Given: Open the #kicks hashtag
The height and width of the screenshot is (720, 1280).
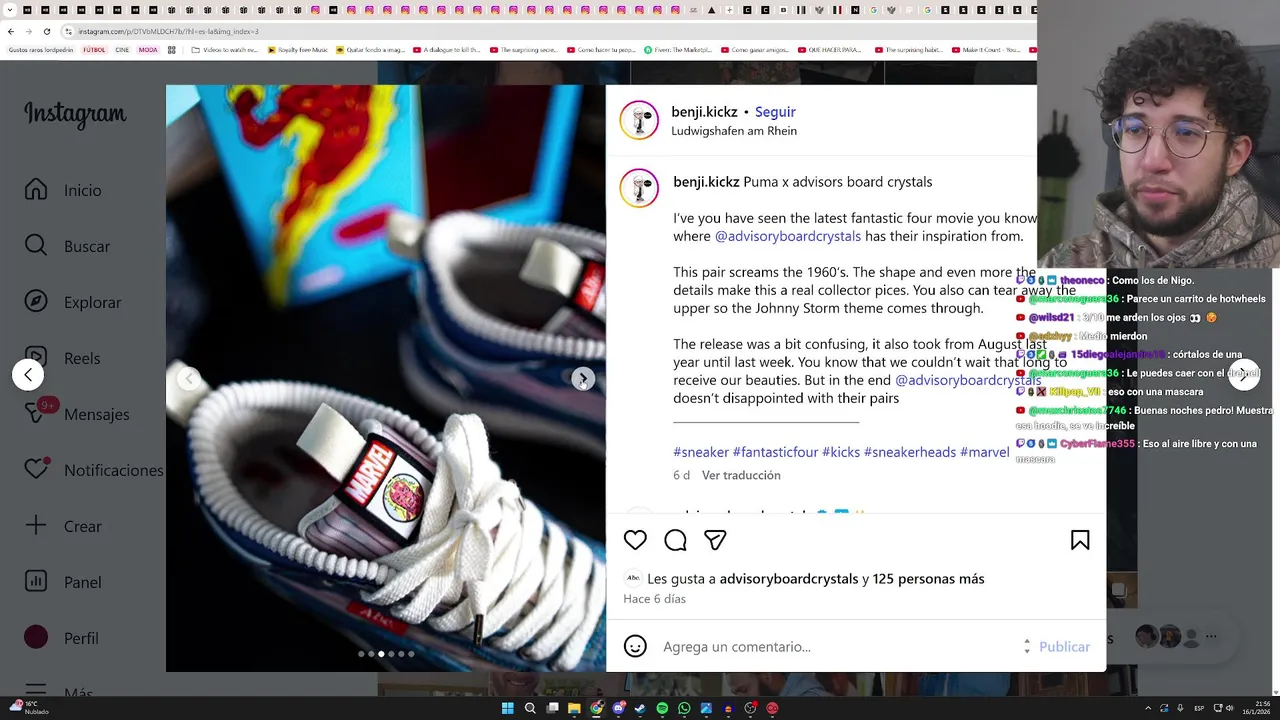Looking at the screenshot, I should [x=841, y=452].
